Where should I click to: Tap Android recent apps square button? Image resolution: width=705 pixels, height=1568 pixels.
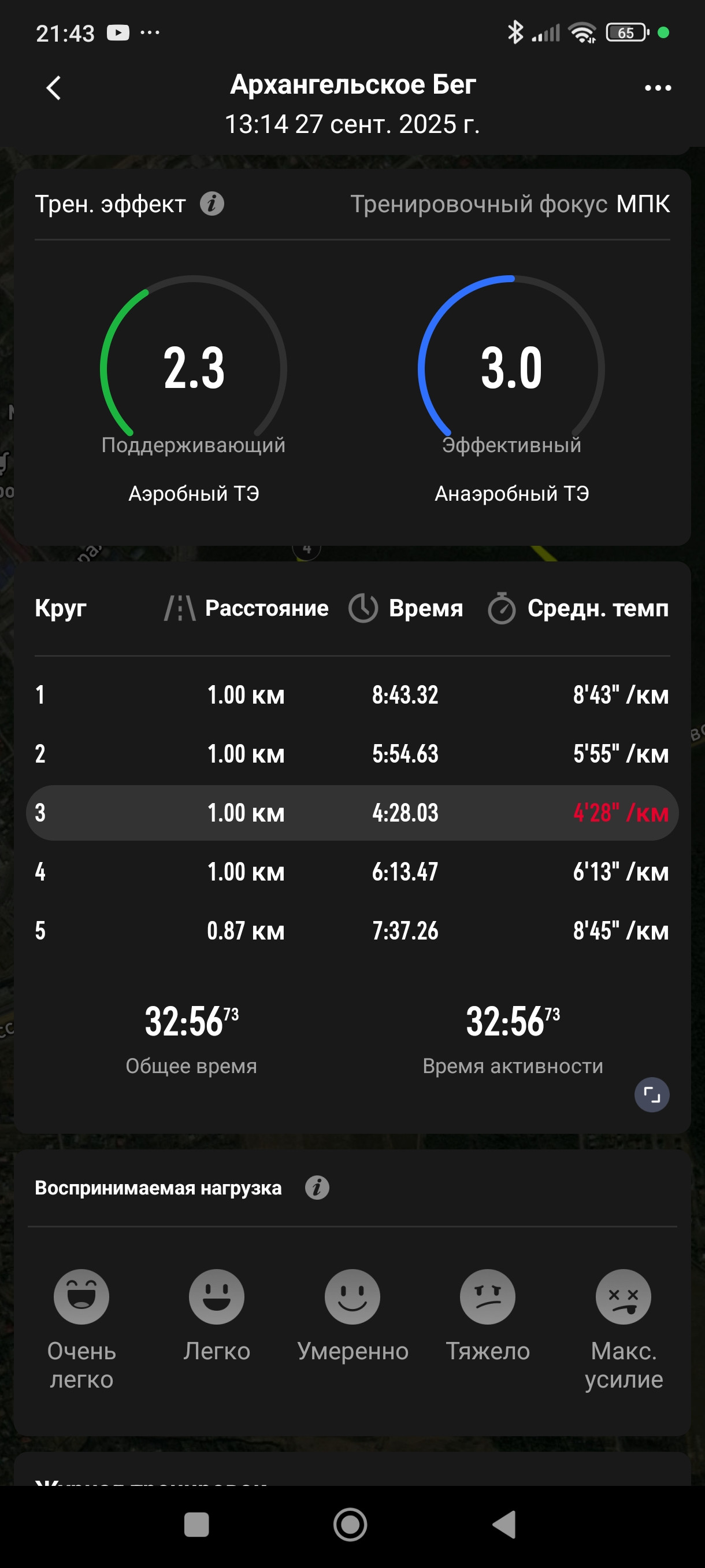coord(196,1525)
